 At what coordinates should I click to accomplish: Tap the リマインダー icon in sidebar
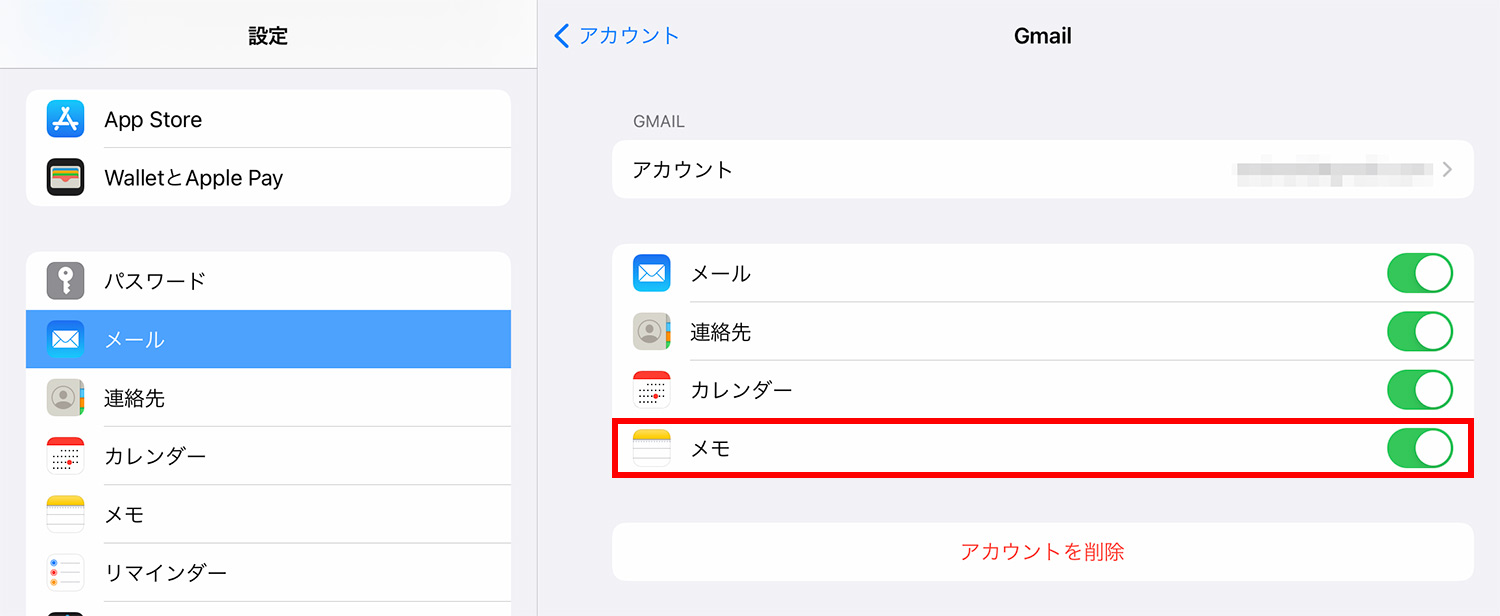[65, 573]
